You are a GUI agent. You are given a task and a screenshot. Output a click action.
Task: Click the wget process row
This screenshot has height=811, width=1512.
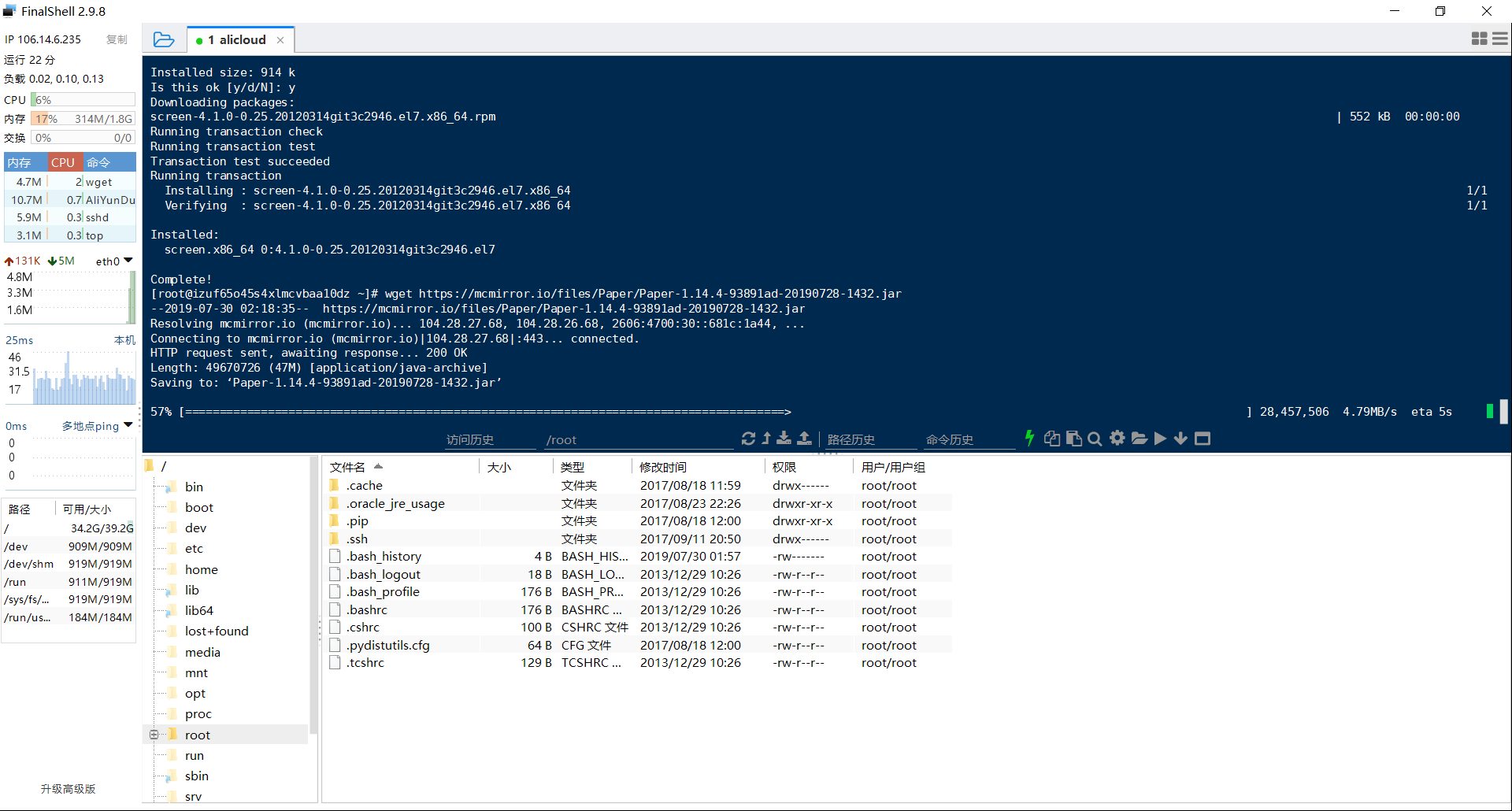click(x=70, y=182)
